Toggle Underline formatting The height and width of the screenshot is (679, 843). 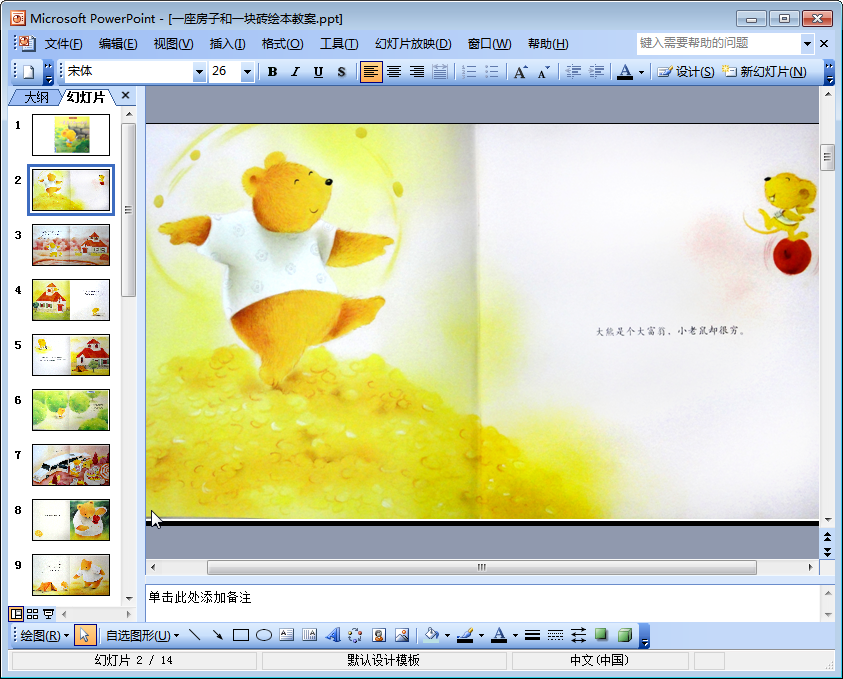tap(318, 72)
